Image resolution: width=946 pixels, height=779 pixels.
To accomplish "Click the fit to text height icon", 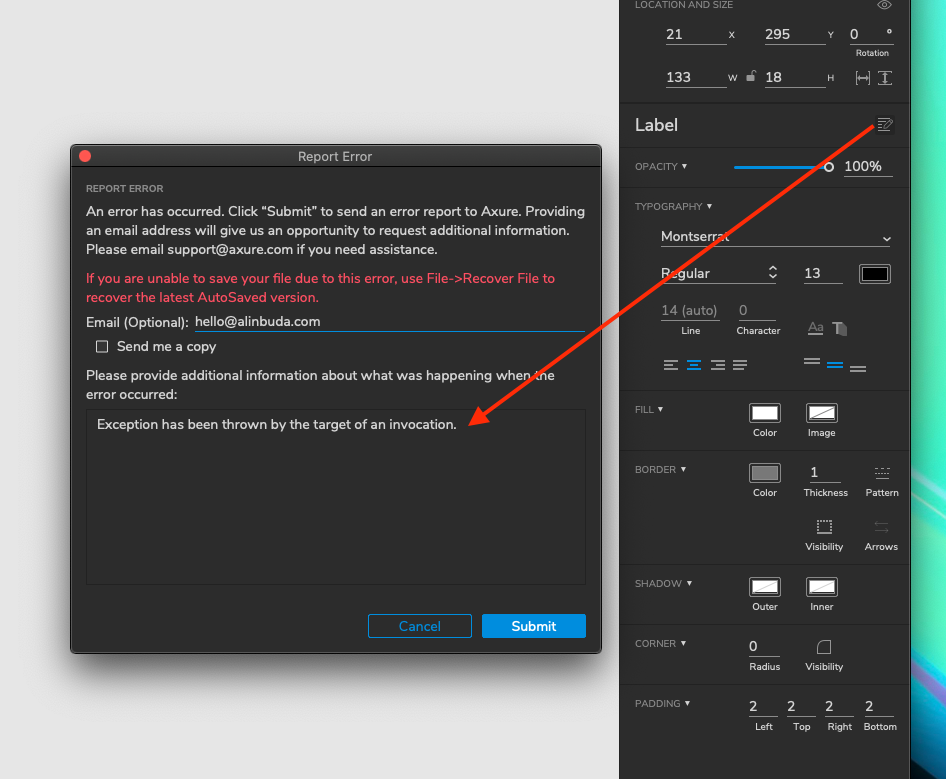I will pyautogui.click(x=885, y=78).
